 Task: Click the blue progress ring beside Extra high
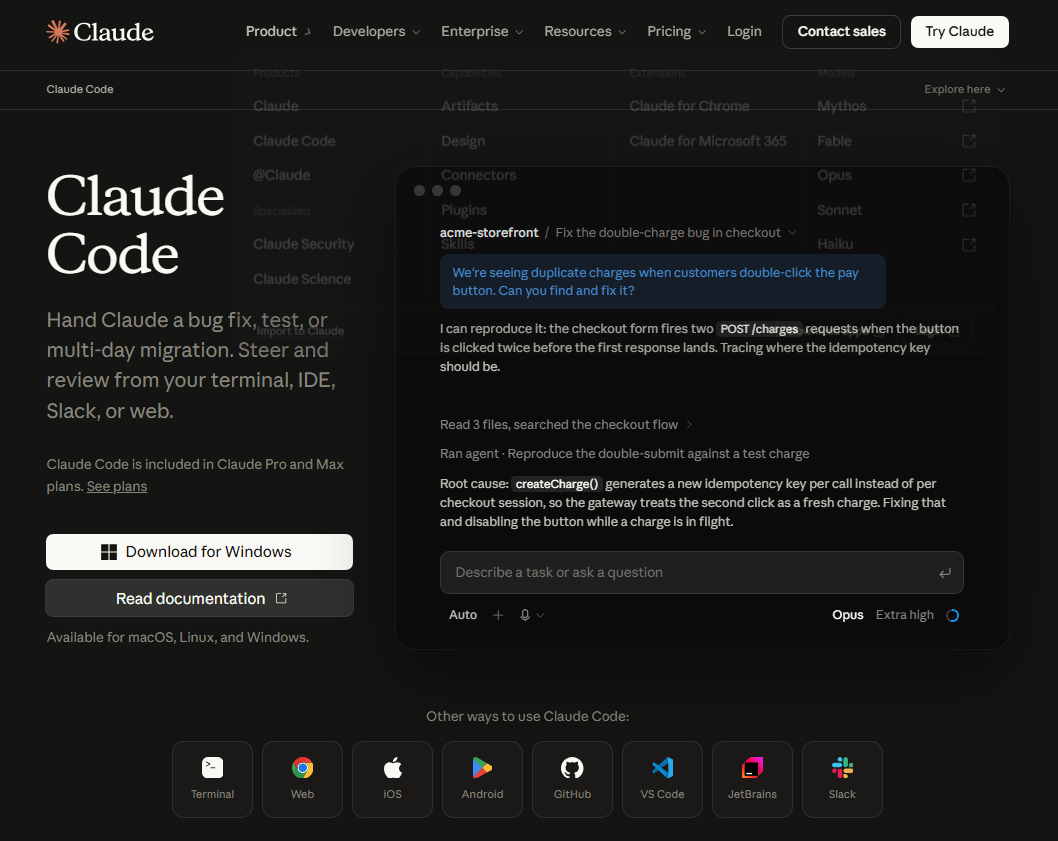point(952,615)
